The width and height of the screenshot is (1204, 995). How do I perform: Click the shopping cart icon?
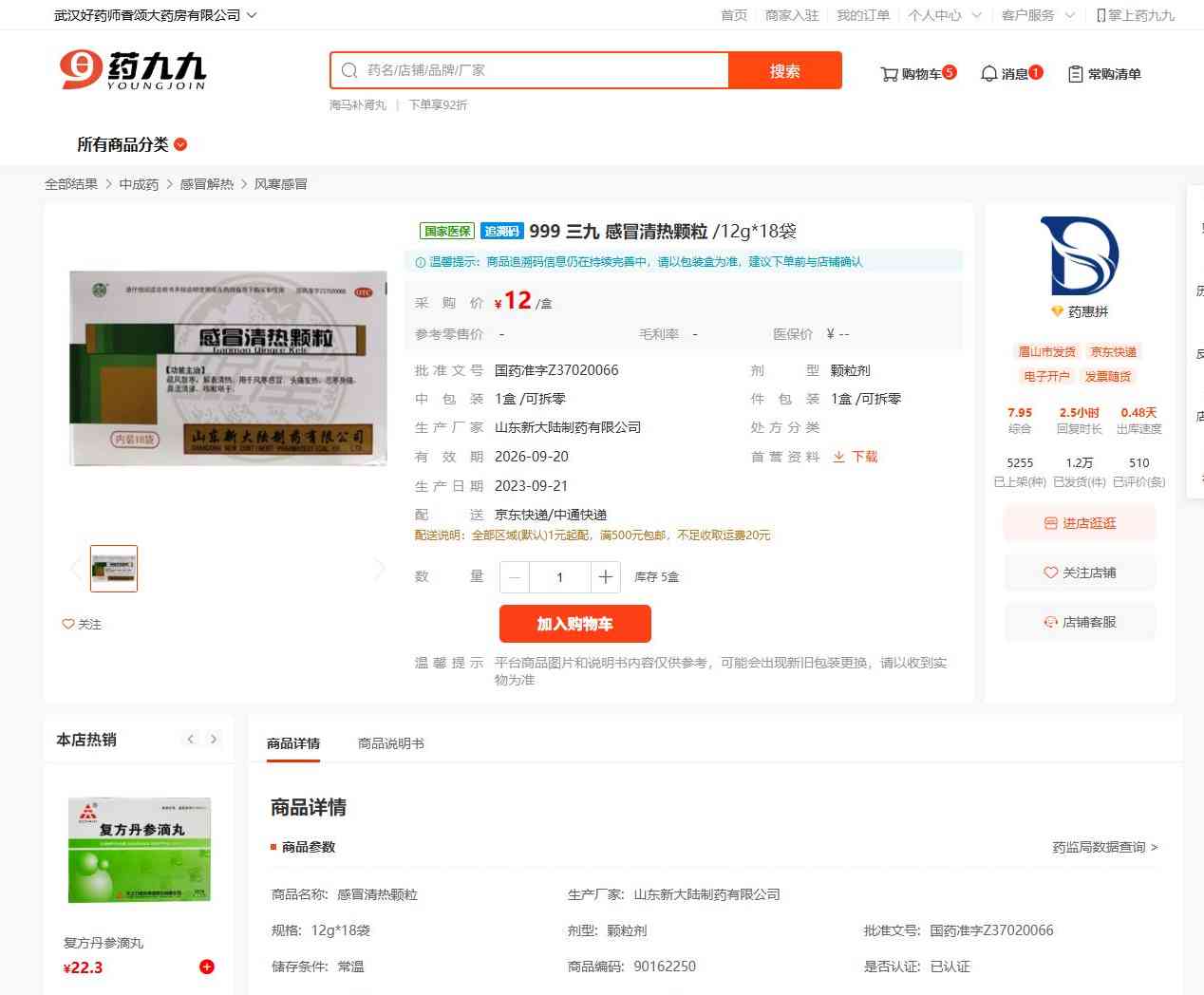(890, 74)
